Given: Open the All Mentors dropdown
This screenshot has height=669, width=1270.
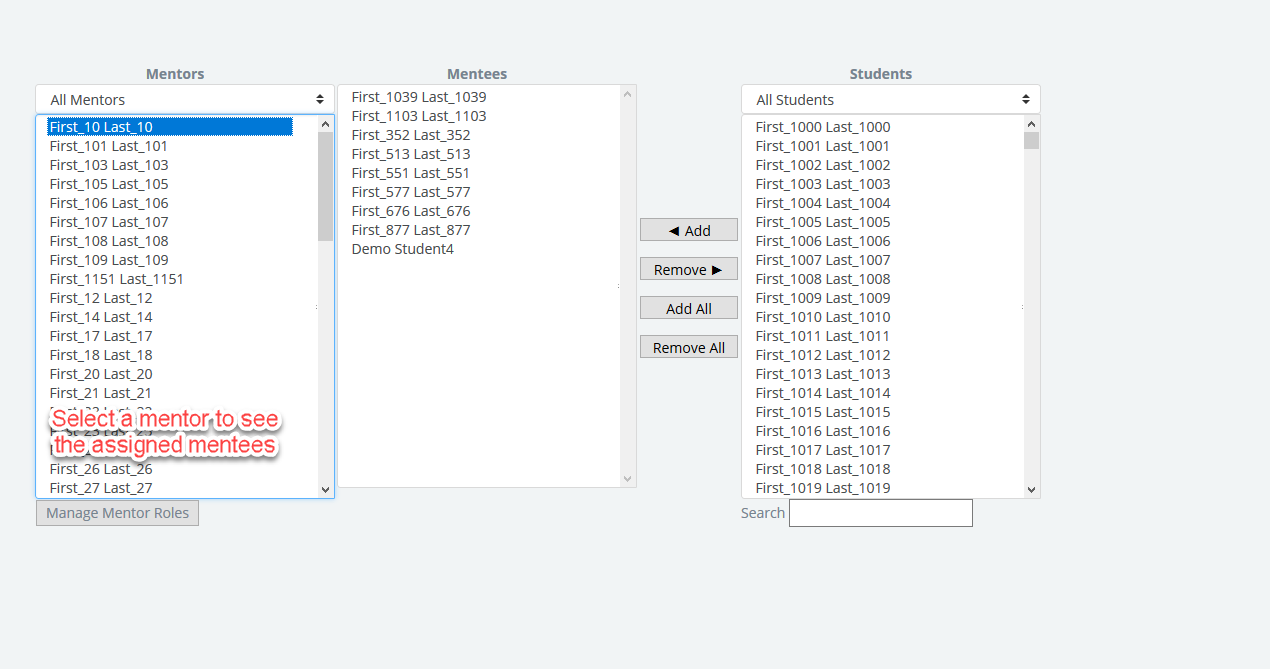Looking at the screenshot, I should pyautogui.click(x=185, y=100).
